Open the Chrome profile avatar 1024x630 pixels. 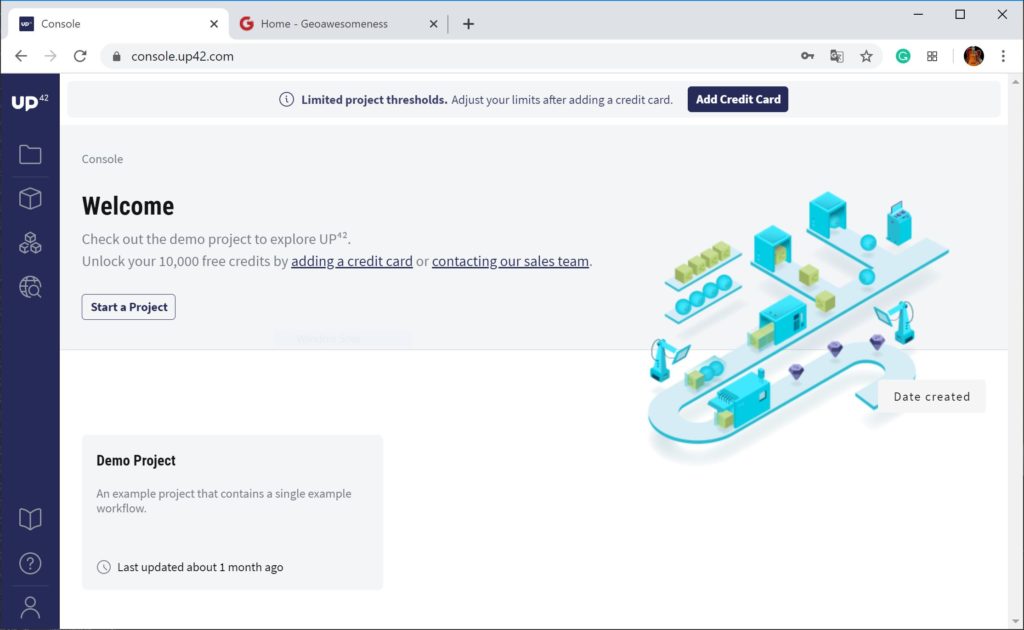pyautogui.click(x=973, y=56)
